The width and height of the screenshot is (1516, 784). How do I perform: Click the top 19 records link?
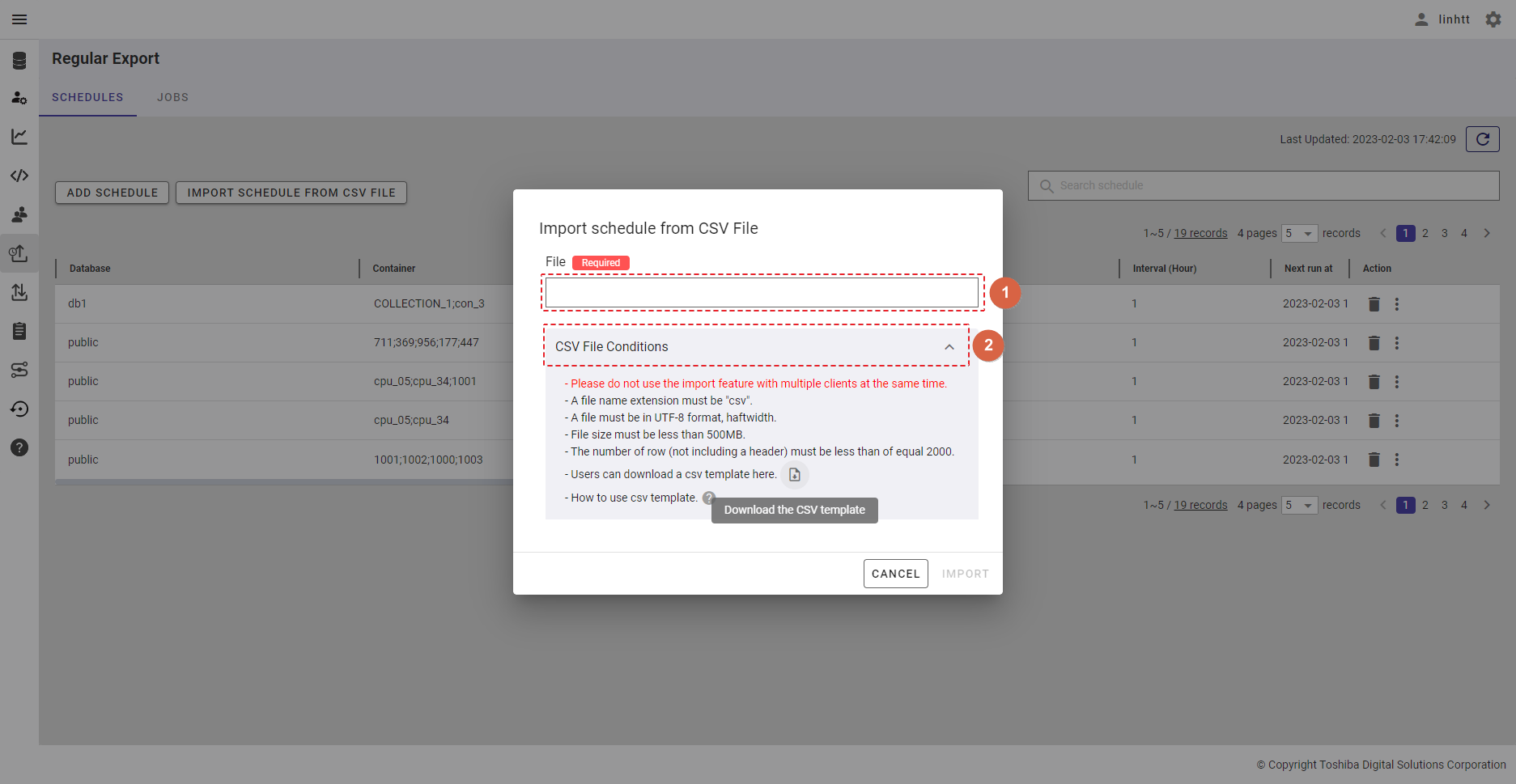coord(1201,233)
